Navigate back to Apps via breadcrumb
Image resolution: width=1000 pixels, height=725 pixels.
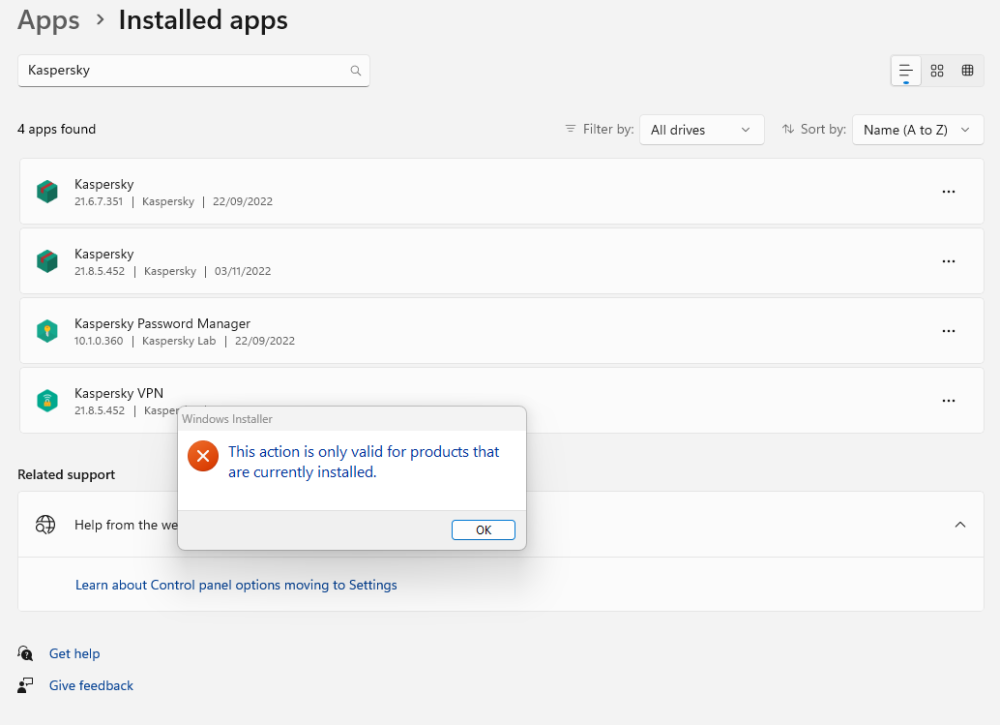coord(48,20)
